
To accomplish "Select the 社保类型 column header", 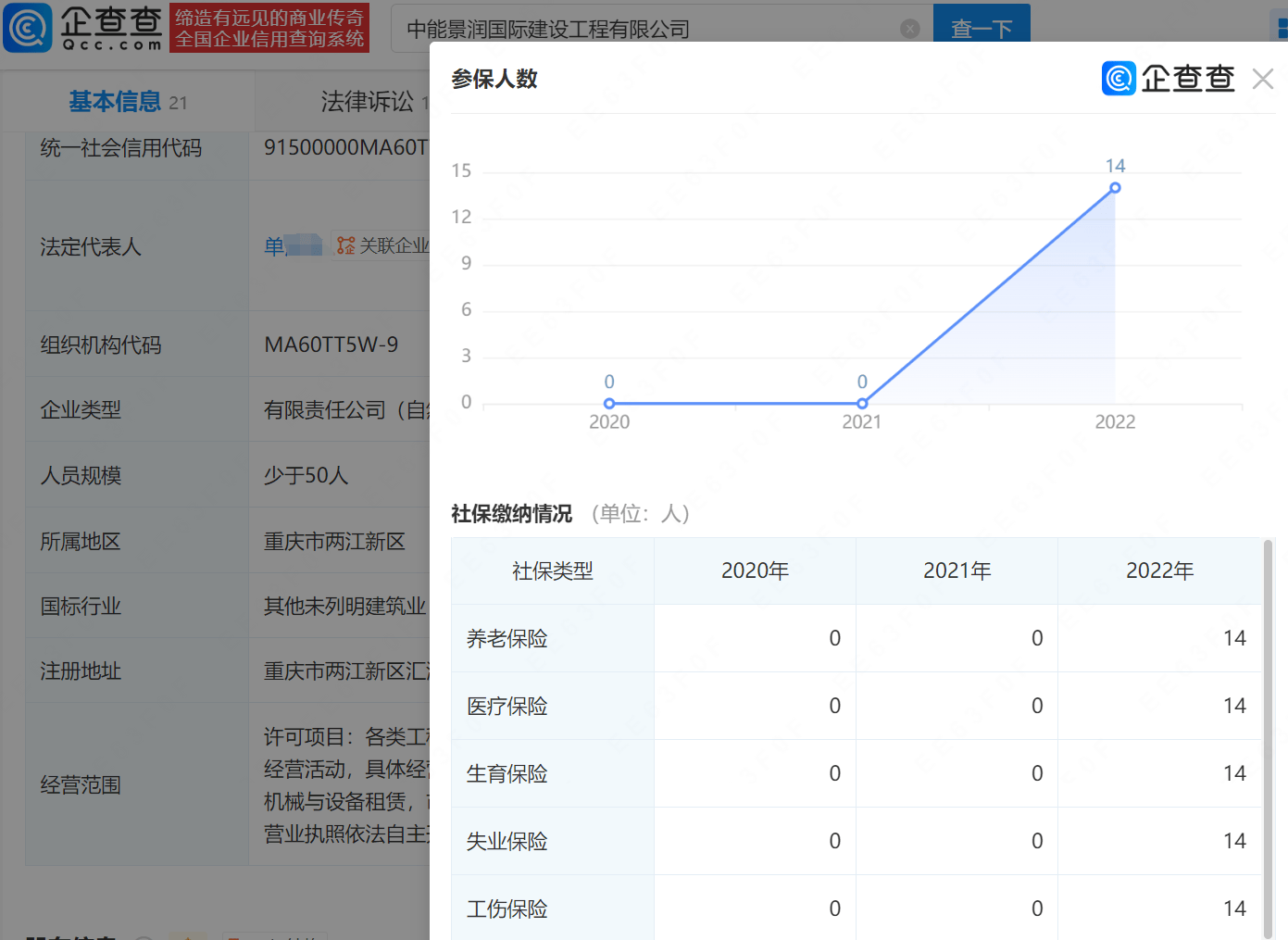I will click(x=553, y=571).
